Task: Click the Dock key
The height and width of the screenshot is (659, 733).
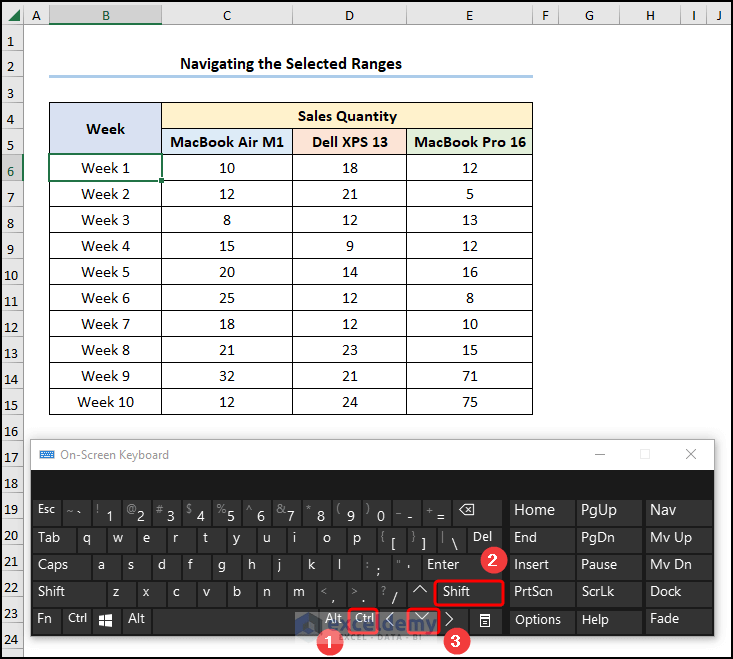Action: click(x=679, y=592)
